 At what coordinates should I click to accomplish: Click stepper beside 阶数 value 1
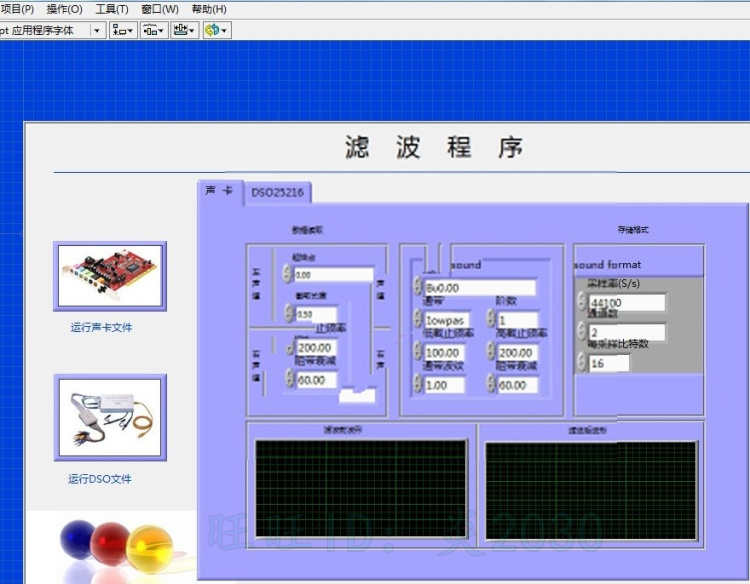pyautogui.click(x=491, y=320)
